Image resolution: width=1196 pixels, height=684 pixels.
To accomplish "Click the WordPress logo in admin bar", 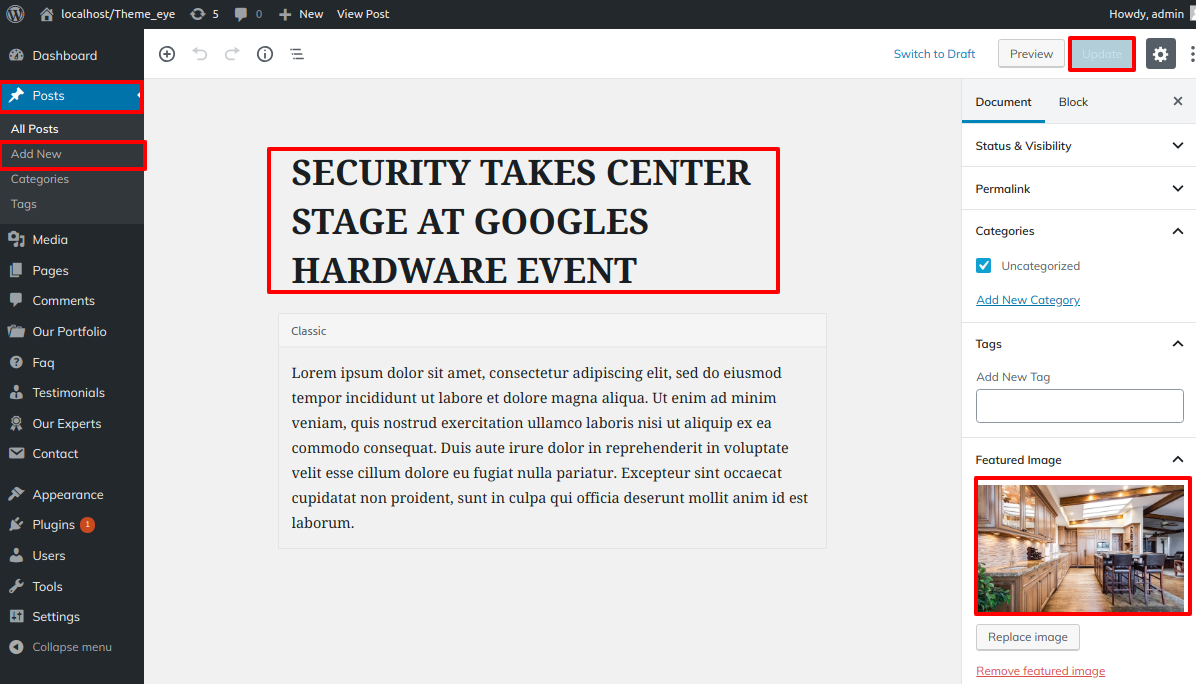I will coord(15,14).
